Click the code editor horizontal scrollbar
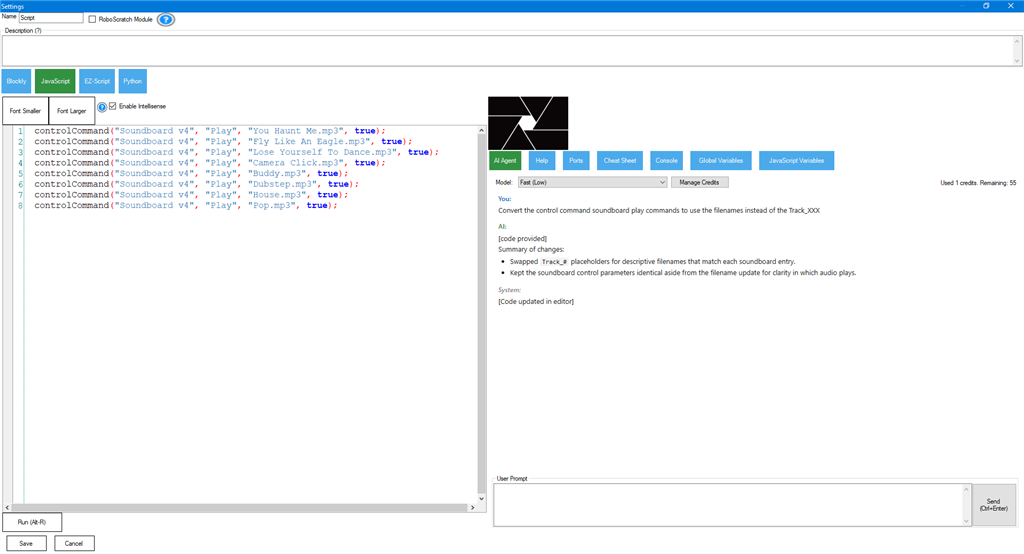The height and width of the screenshot is (554, 1024). 240,508
